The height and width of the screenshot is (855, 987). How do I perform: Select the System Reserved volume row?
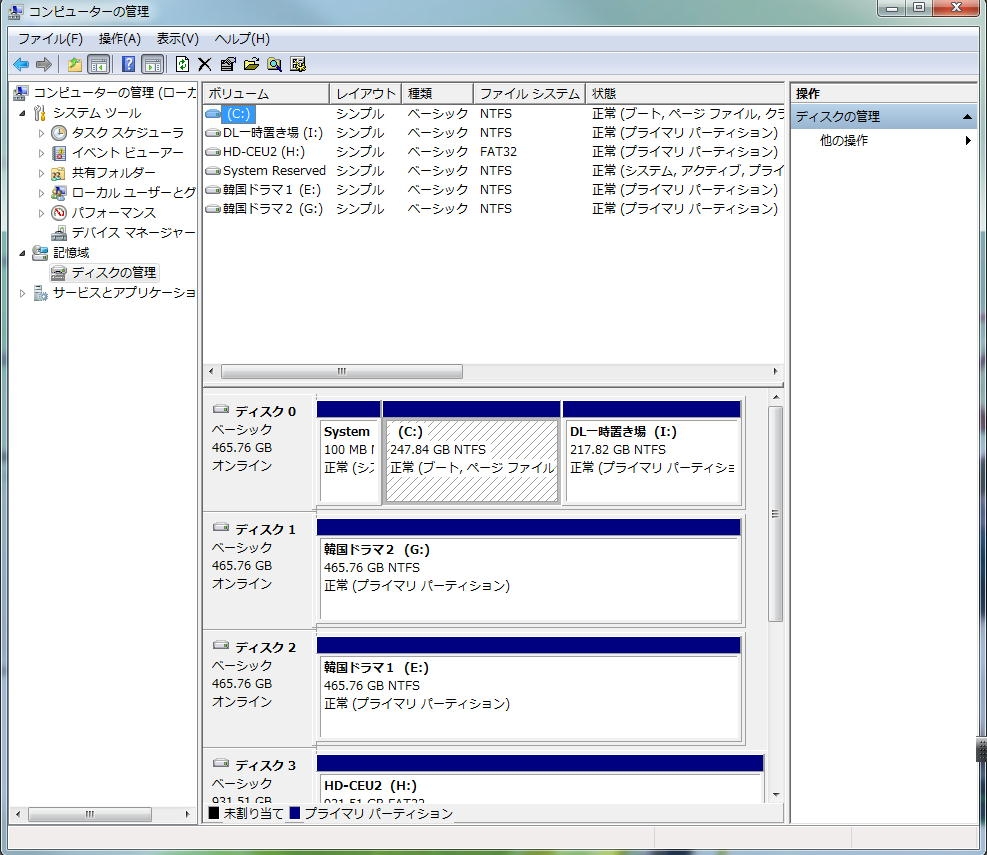click(x=494, y=171)
